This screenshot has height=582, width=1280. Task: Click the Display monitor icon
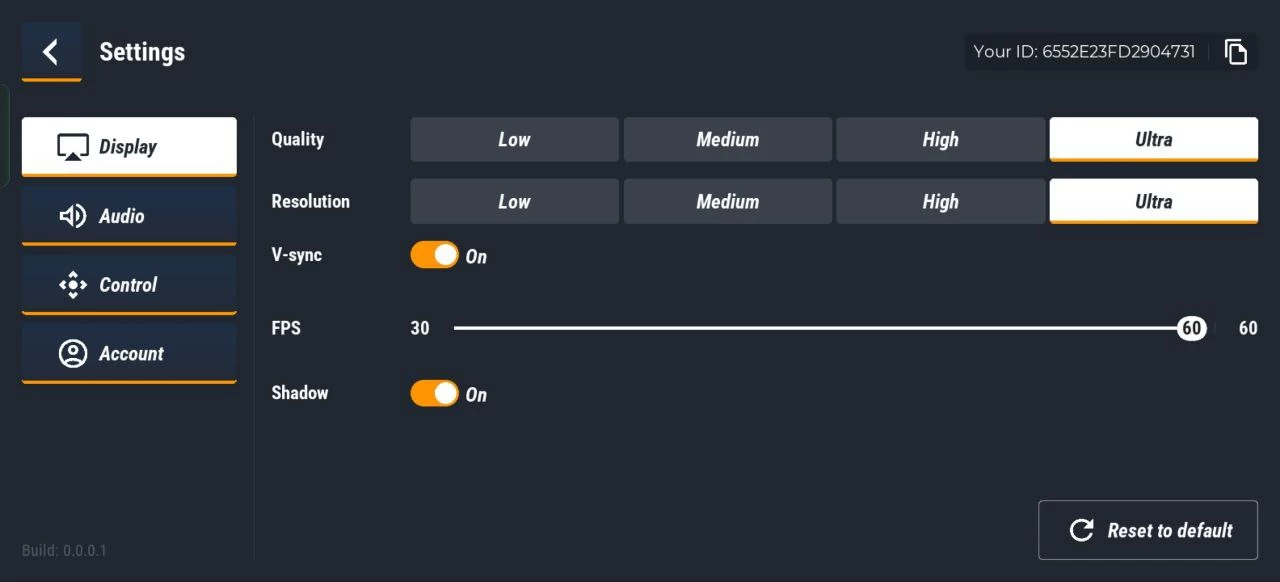73,147
